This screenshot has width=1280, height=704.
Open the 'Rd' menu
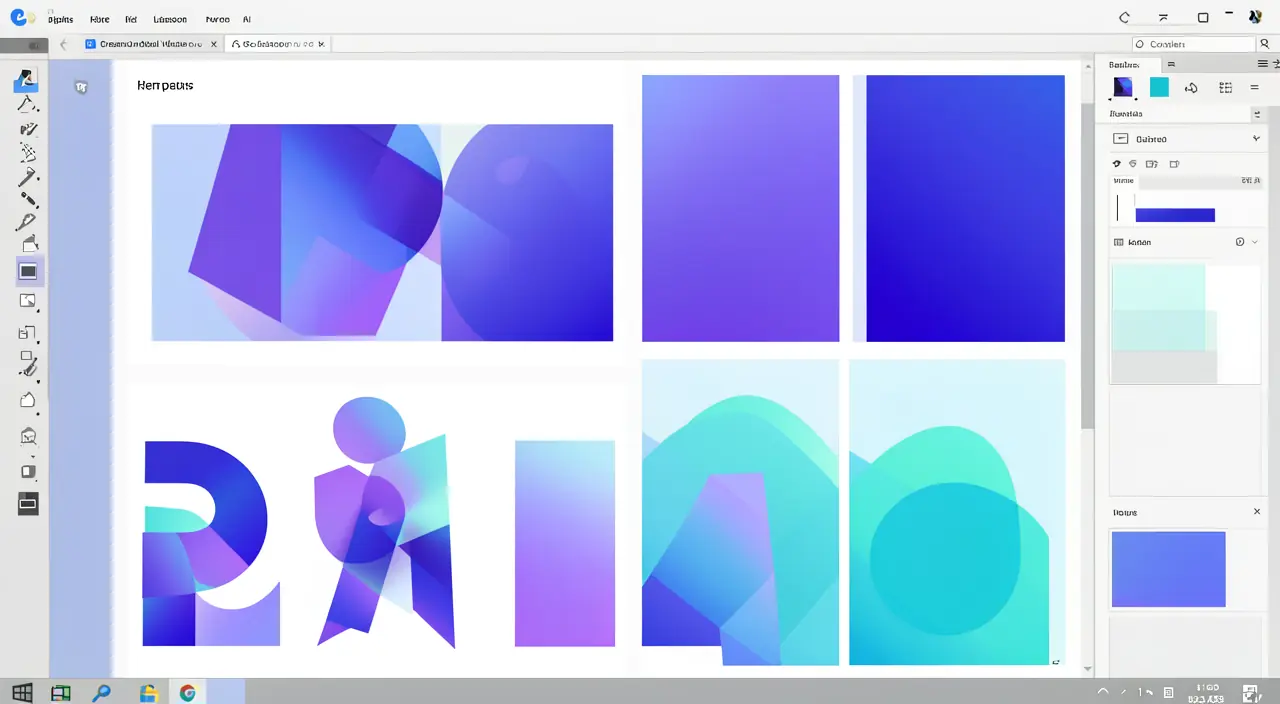coord(131,19)
